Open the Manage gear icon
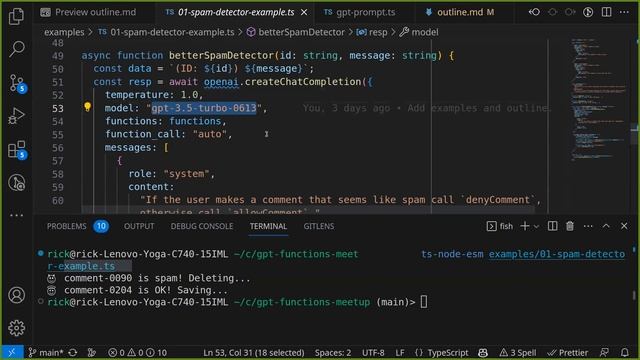 [x=16, y=327]
